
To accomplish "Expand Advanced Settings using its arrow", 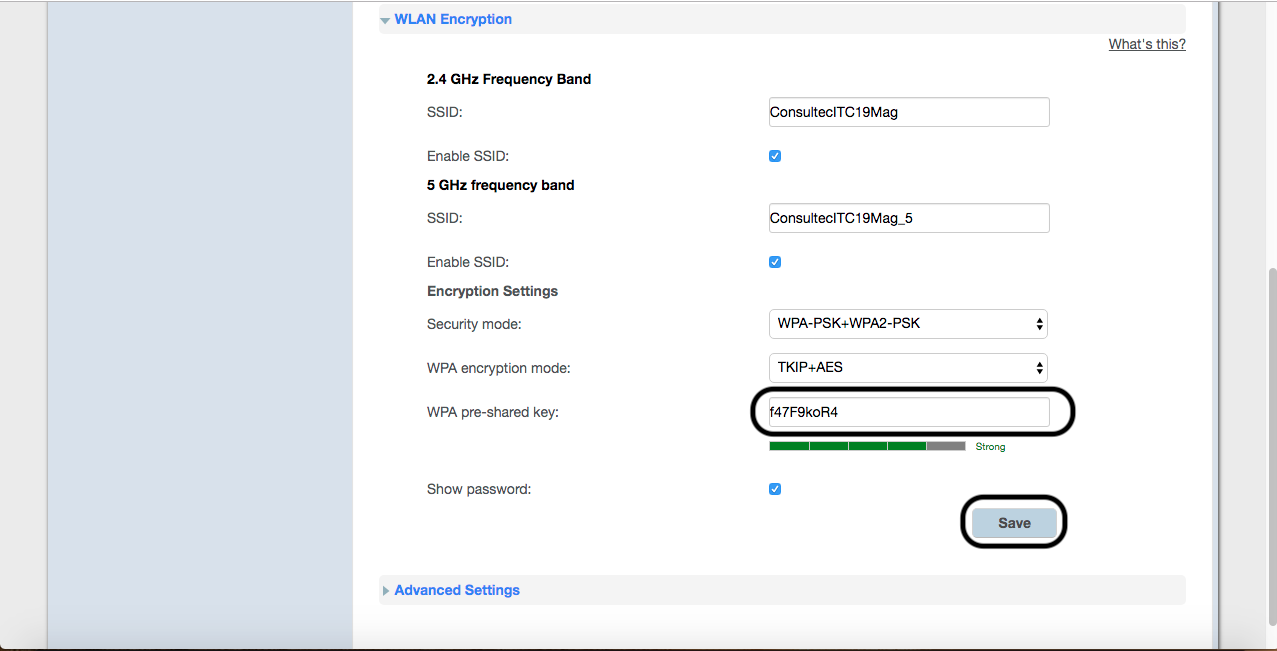I will 386,591.
